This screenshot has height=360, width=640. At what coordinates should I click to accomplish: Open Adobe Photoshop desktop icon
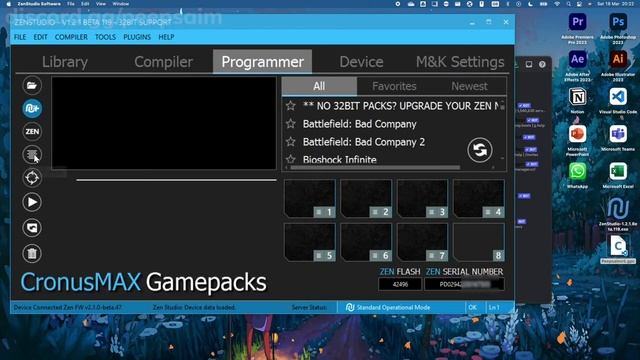click(618, 22)
